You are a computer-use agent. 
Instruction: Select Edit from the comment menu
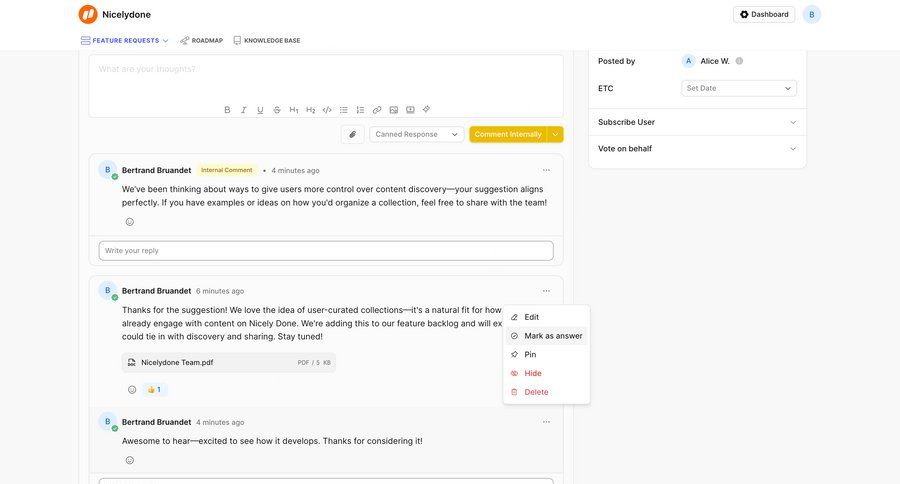[546, 317]
